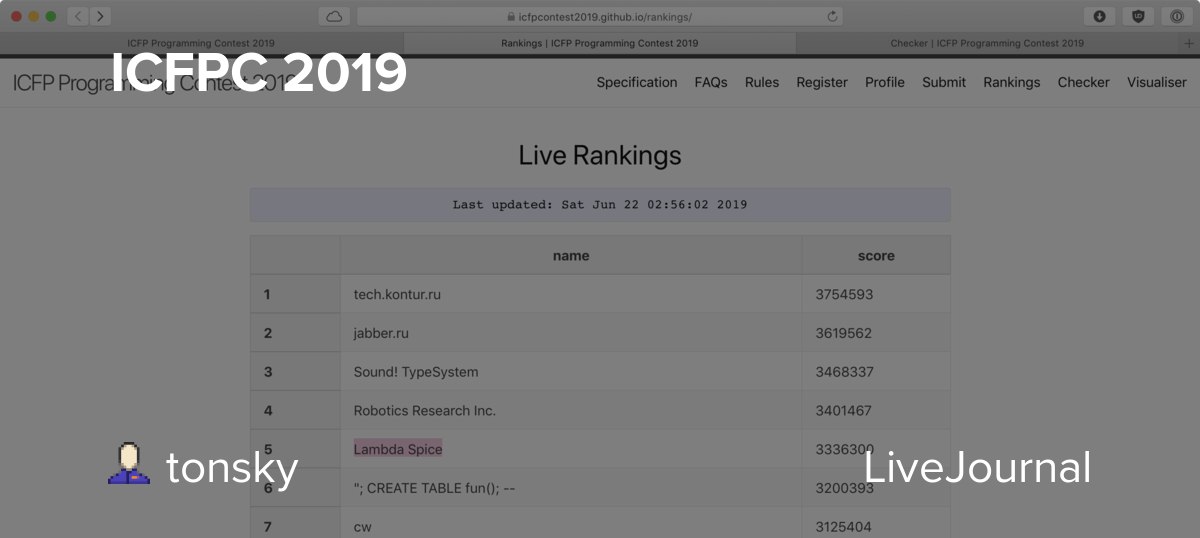Screen dimensions: 1200x538
Task: Click the tonsky author name
Action: click(232, 468)
